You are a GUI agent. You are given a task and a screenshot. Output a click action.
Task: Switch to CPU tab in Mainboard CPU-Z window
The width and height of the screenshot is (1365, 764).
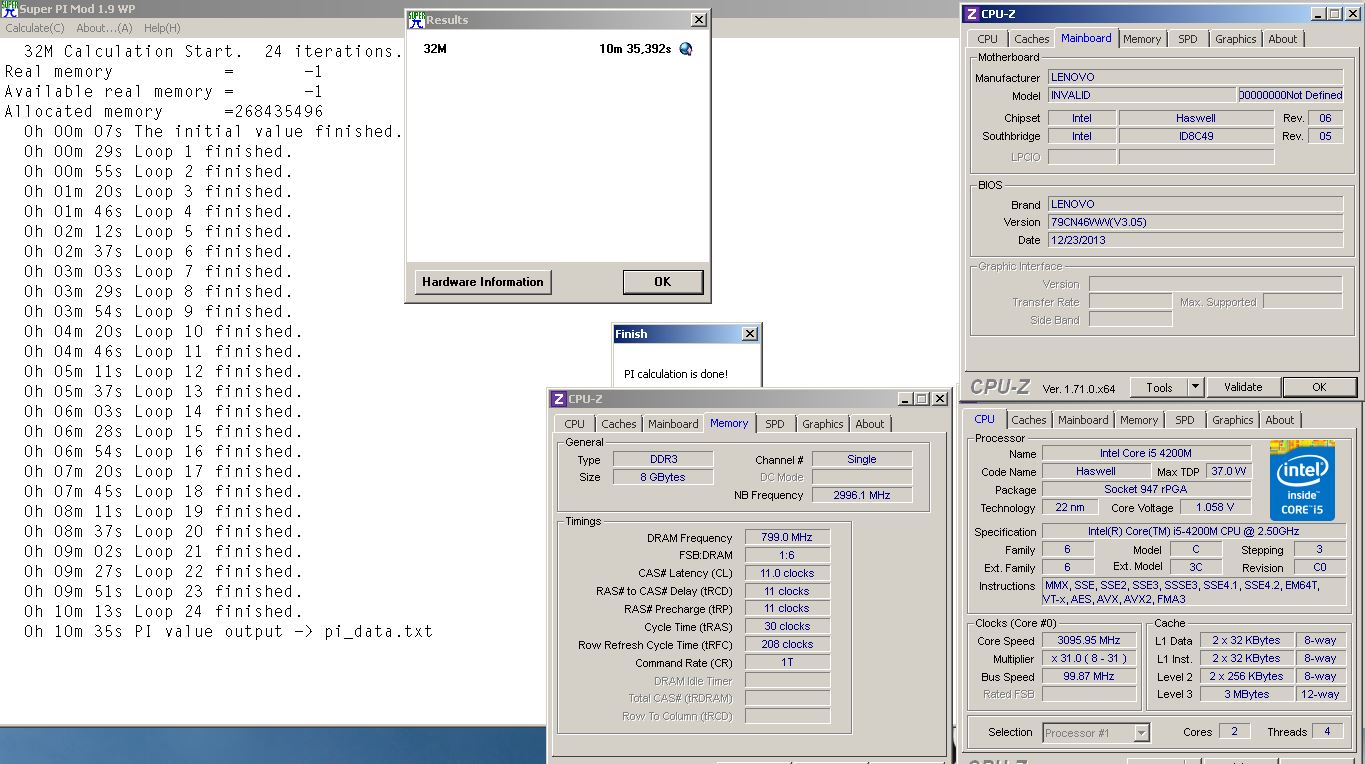[987, 39]
